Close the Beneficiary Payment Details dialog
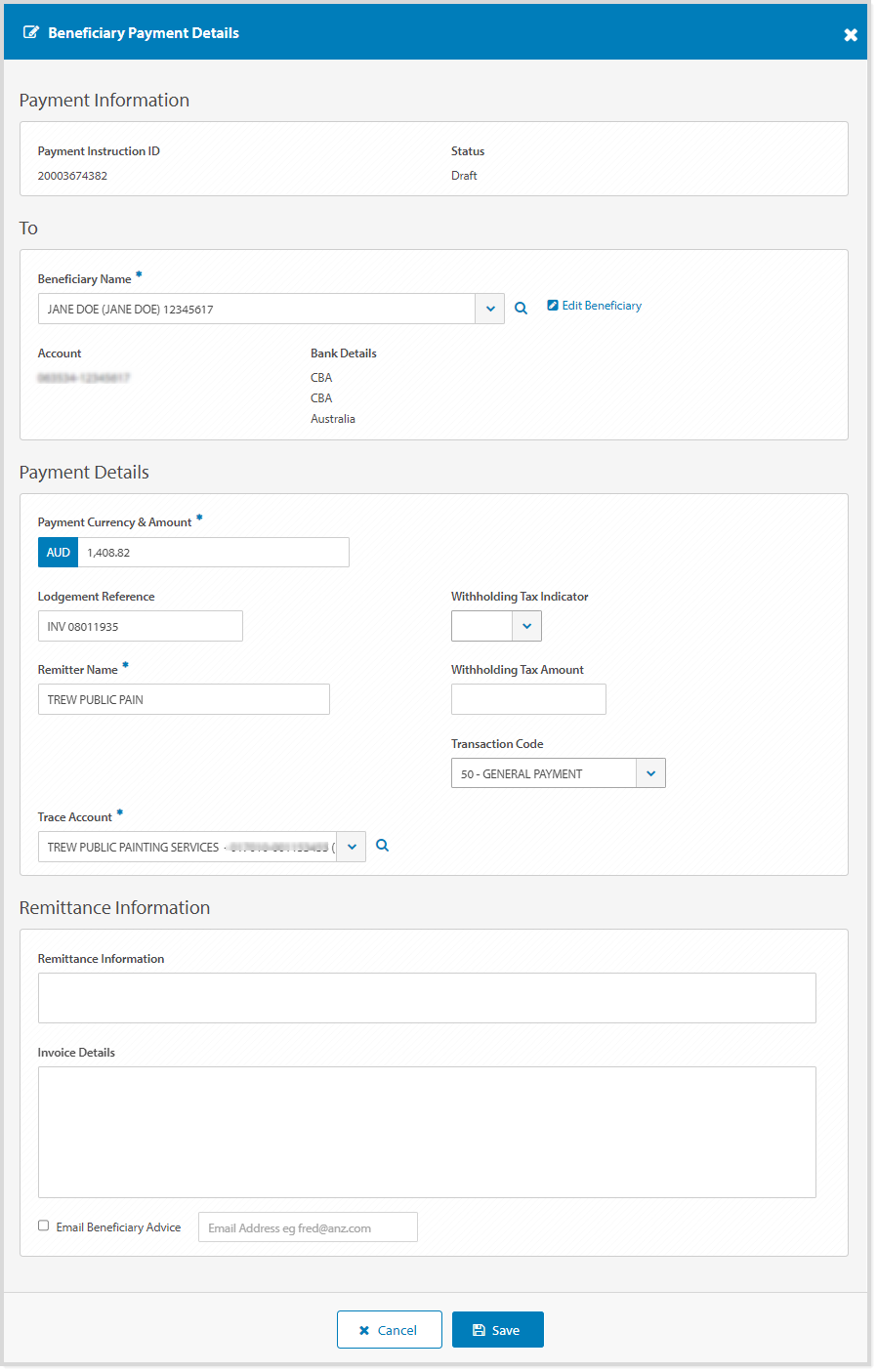The image size is (877, 1372). [851, 33]
